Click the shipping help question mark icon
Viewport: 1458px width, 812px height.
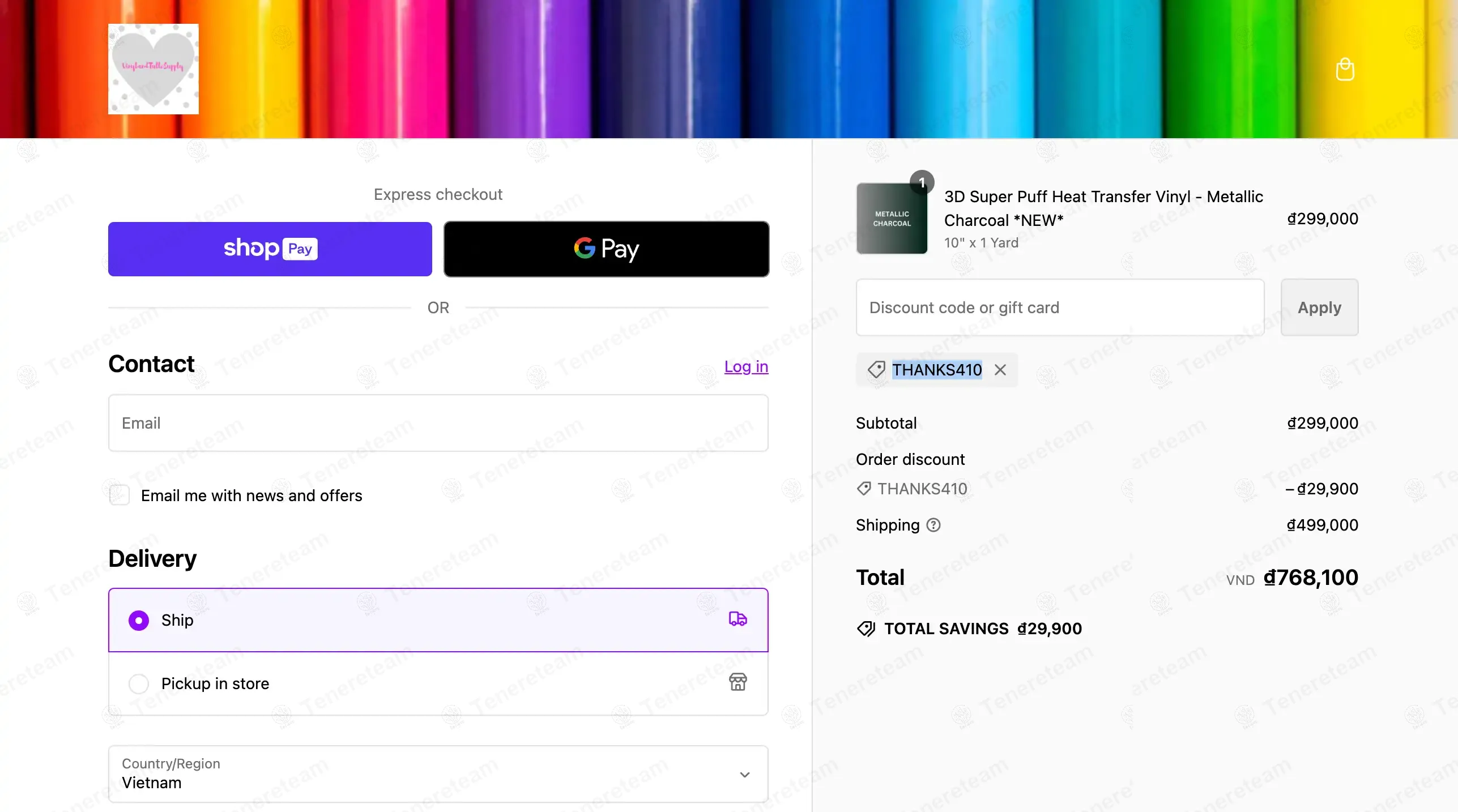coord(933,525)
